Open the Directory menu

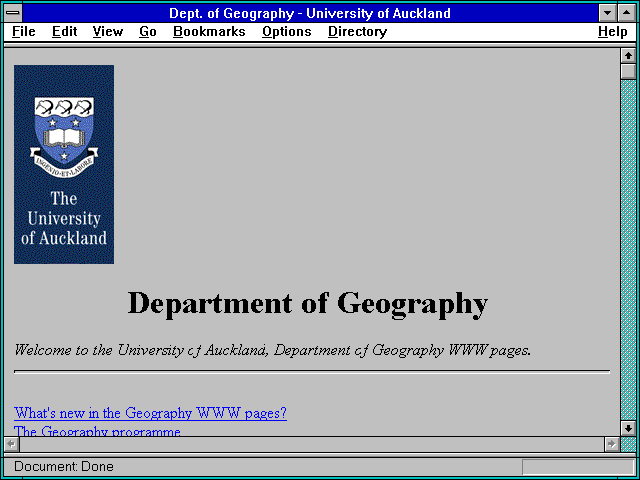tap(358, 31)
